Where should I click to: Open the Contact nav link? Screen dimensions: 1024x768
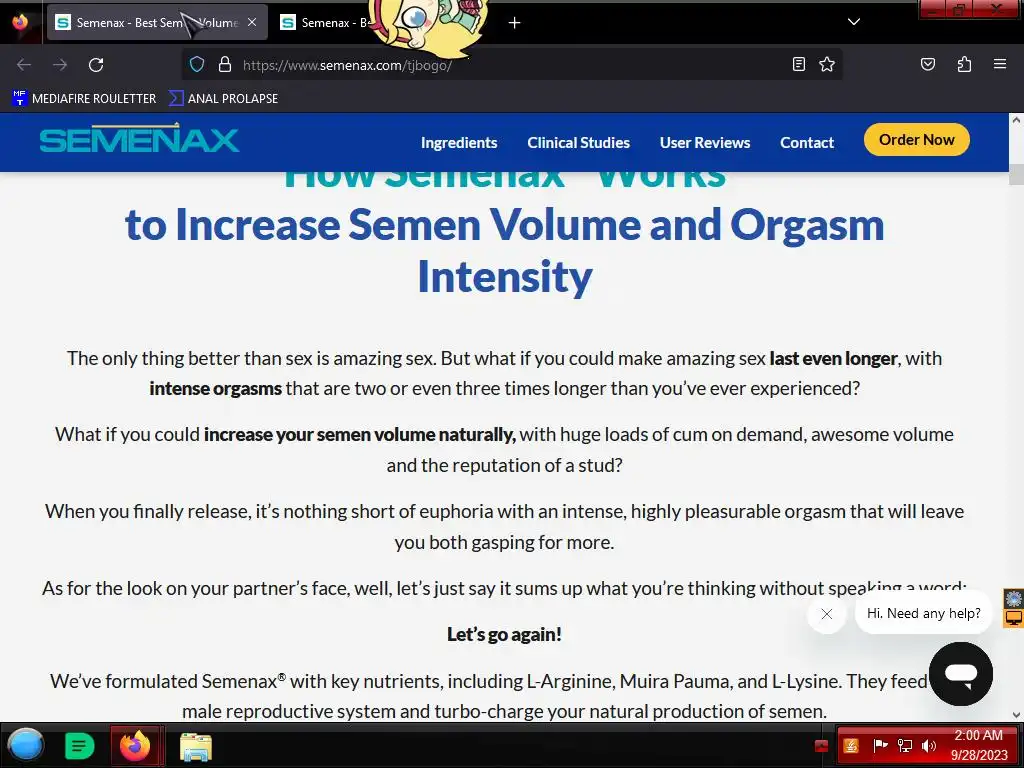pos(807,142)
